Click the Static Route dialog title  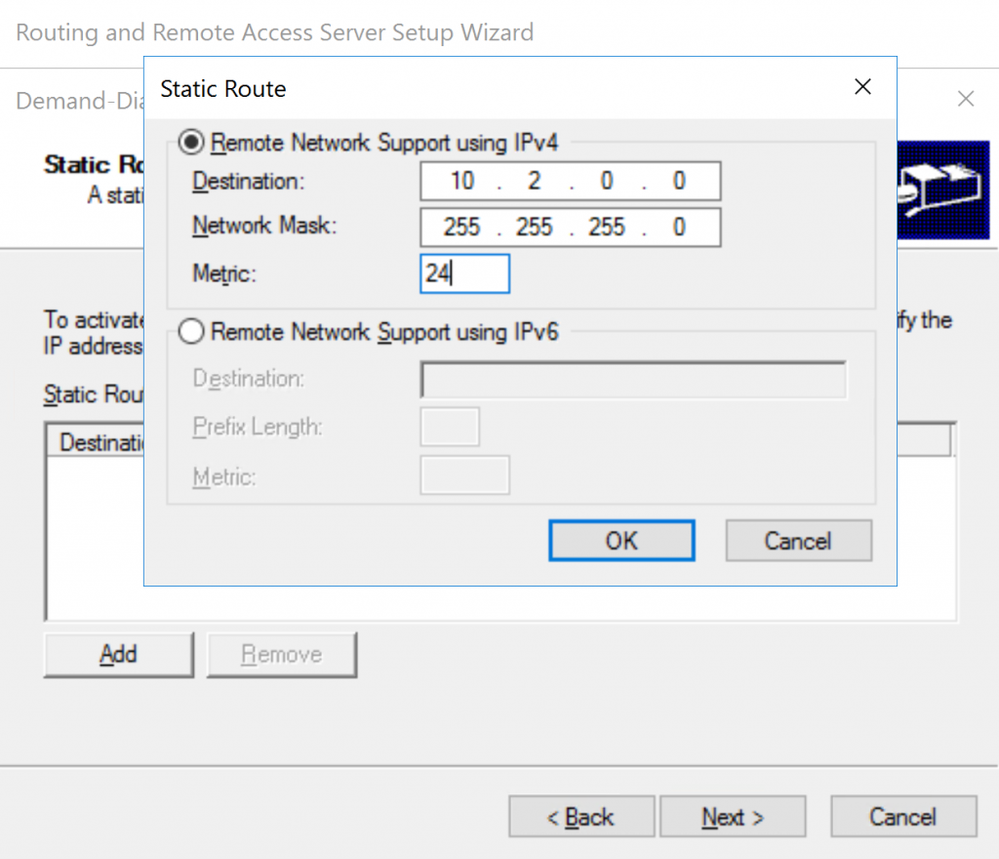223,89
